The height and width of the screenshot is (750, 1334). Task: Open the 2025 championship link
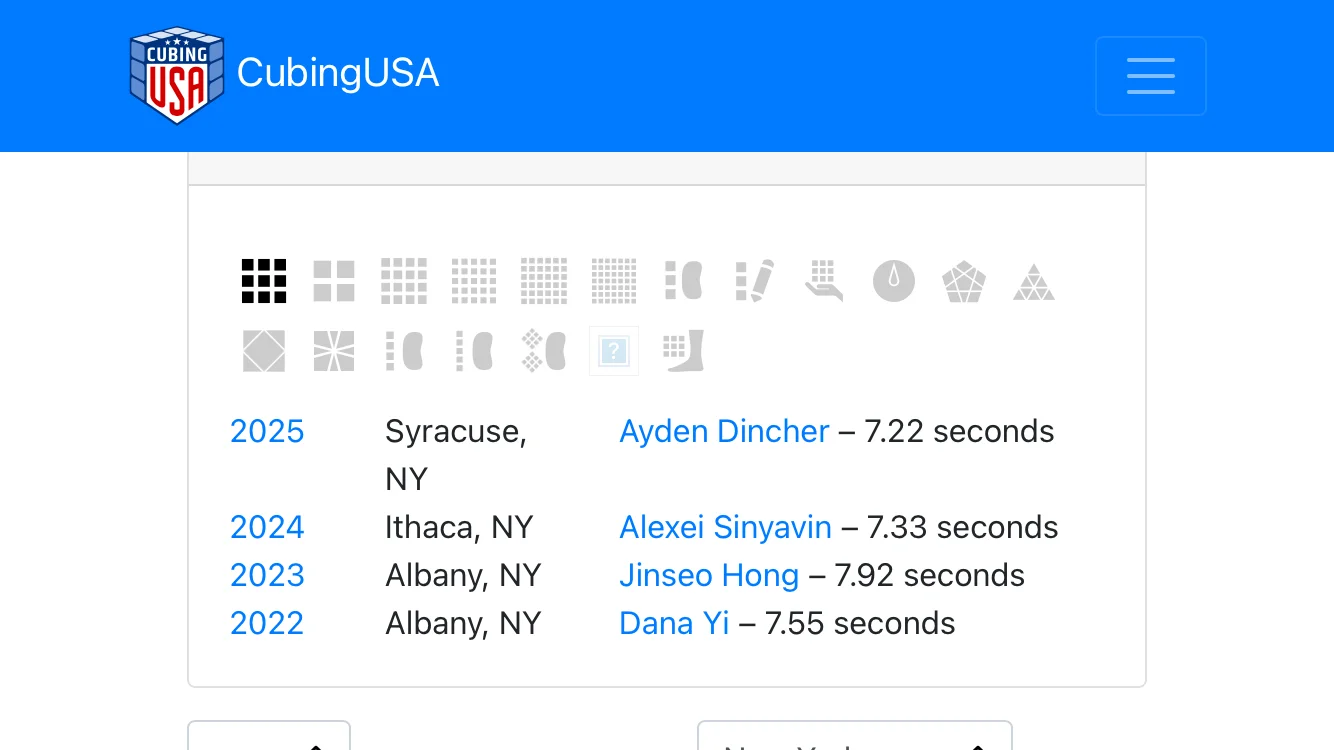coord(267,431)
